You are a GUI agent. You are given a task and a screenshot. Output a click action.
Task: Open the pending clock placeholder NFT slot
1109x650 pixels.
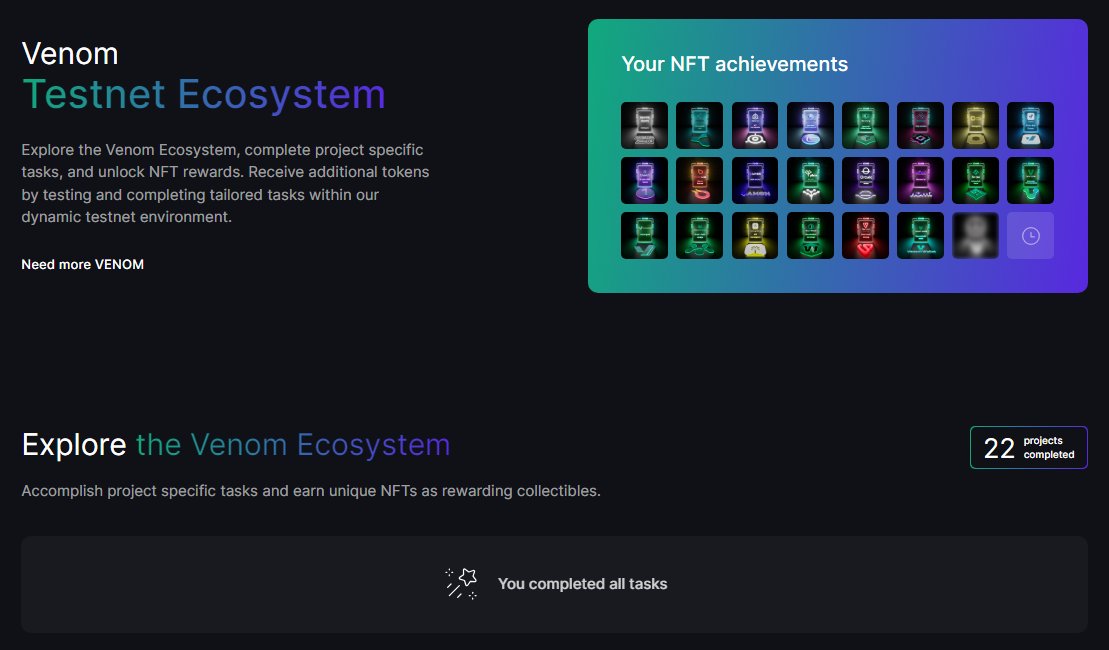coord(1030,236)
